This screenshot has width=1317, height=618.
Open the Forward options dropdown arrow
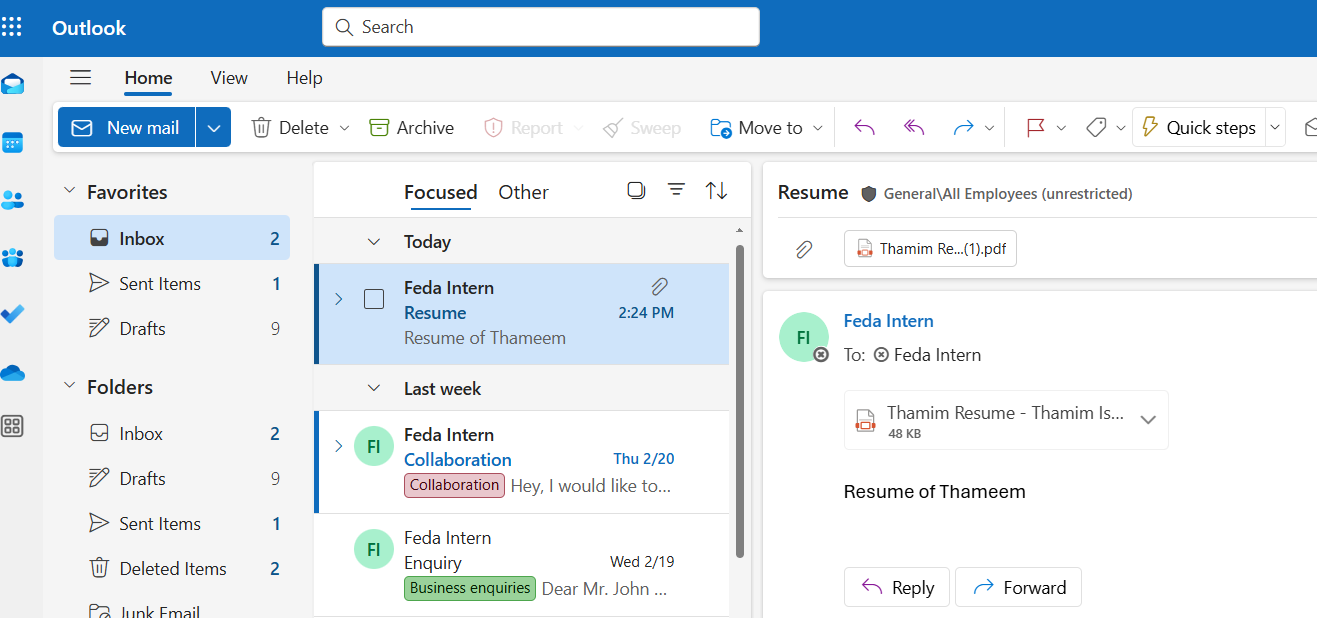point(989,127)
